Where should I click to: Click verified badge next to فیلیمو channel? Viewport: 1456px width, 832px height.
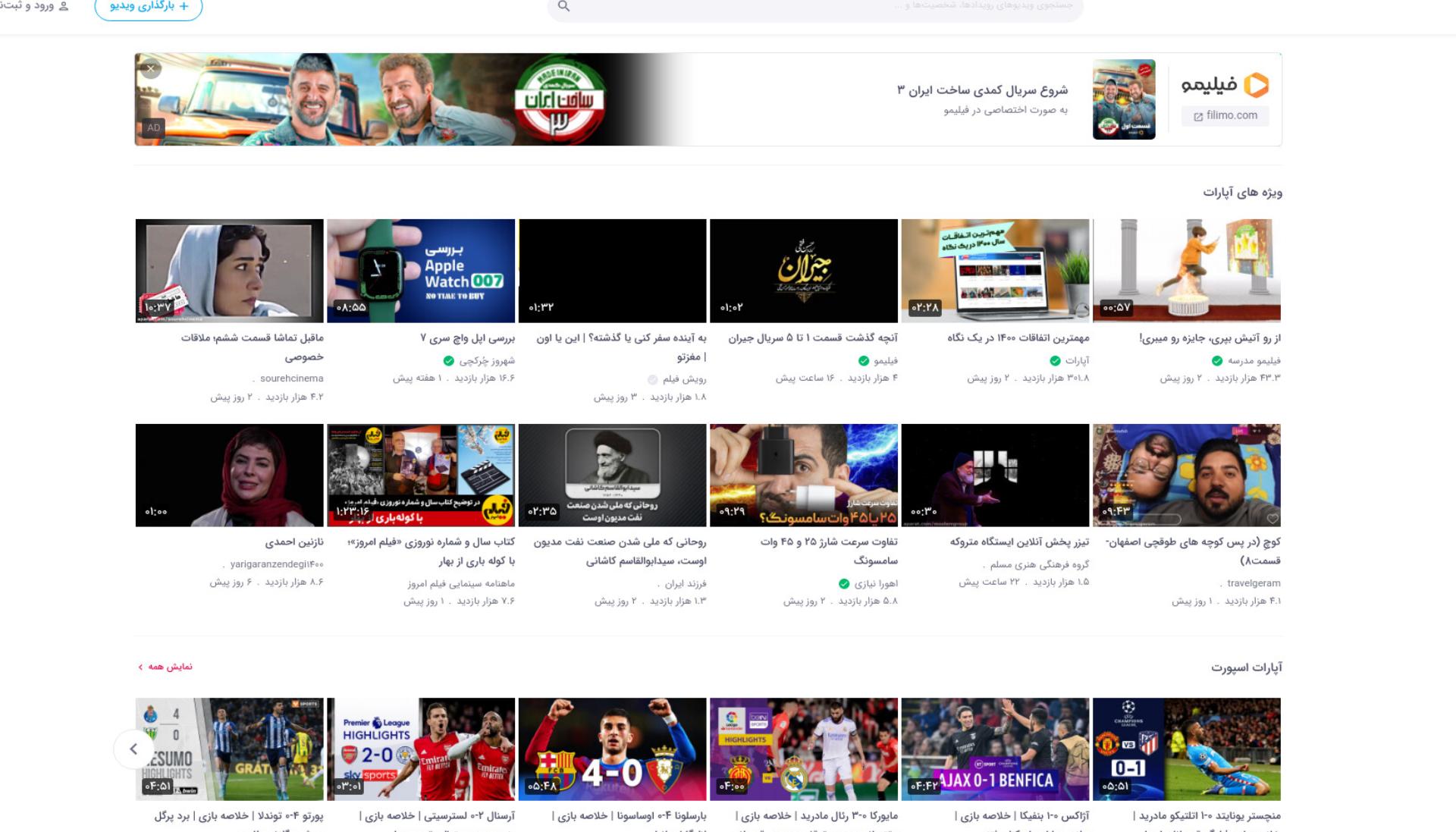pos(864,361)
